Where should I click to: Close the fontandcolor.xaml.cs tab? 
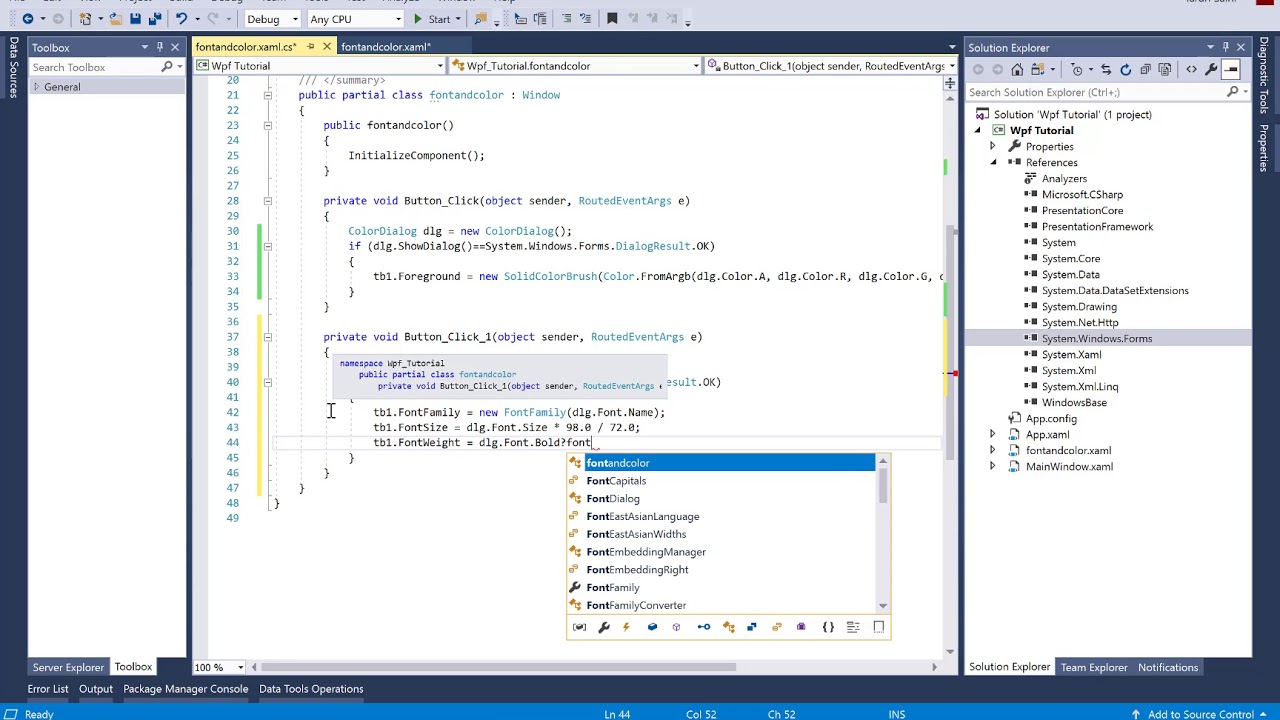click(327, 47)
